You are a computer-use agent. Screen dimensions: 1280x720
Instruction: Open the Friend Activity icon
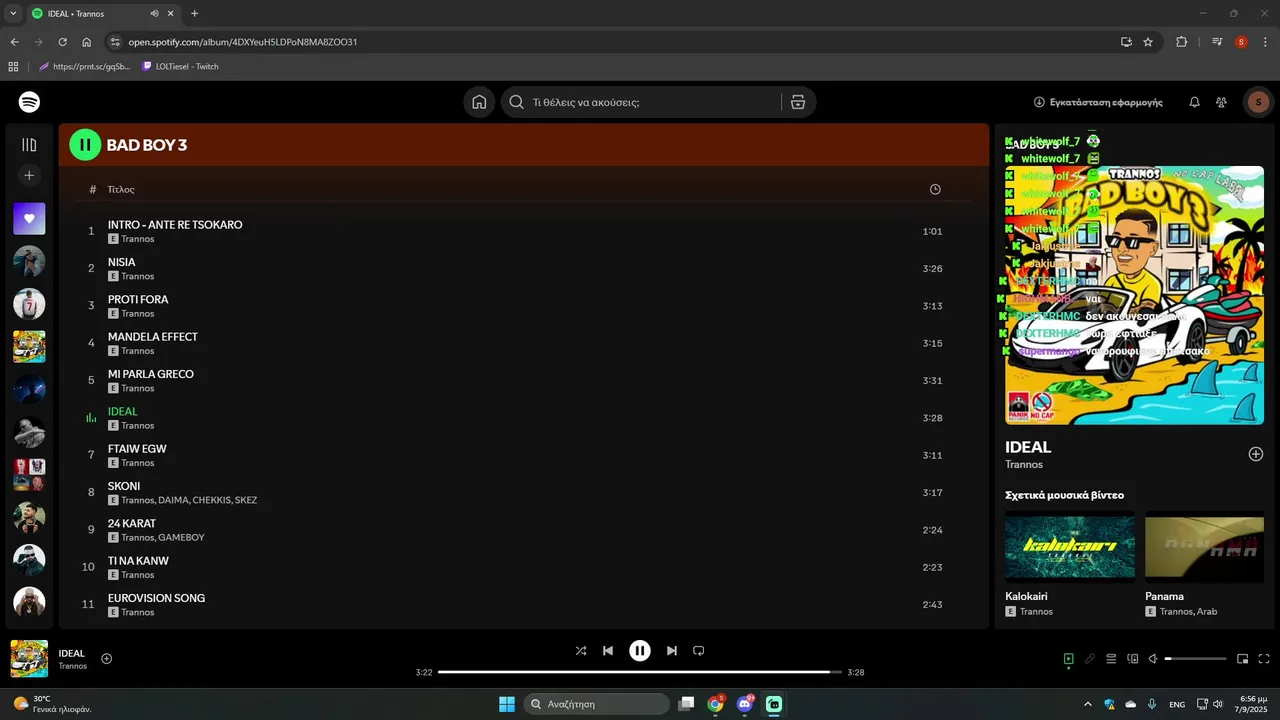coord(1221,102)
